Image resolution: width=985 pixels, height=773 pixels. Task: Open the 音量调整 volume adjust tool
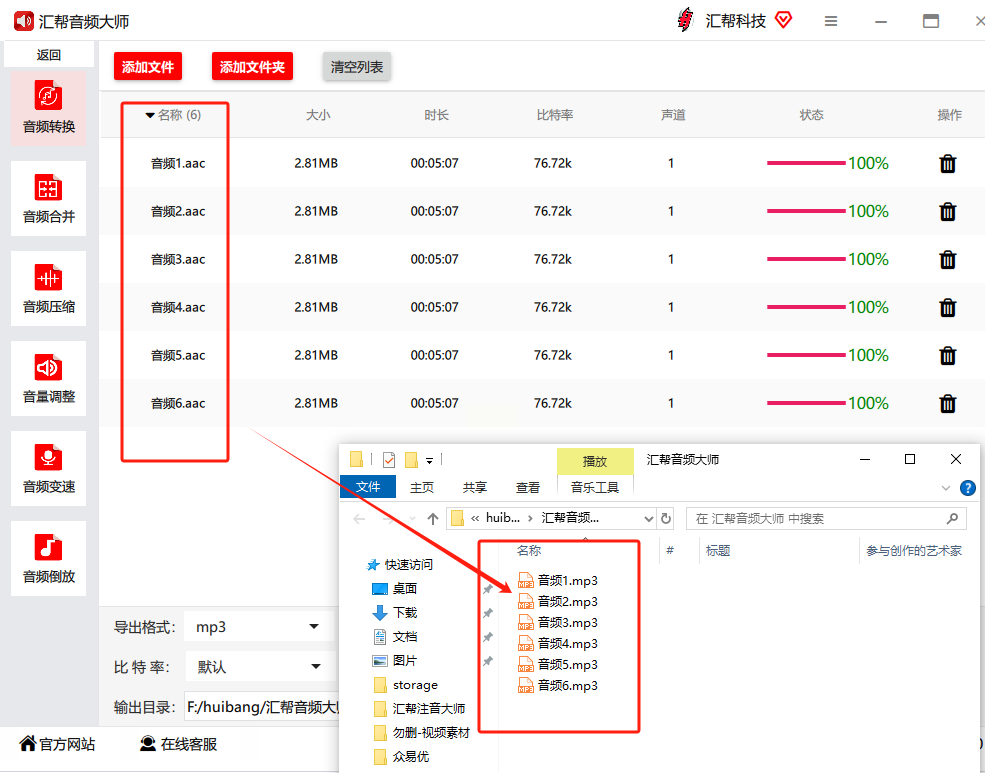tap(48, 378)
